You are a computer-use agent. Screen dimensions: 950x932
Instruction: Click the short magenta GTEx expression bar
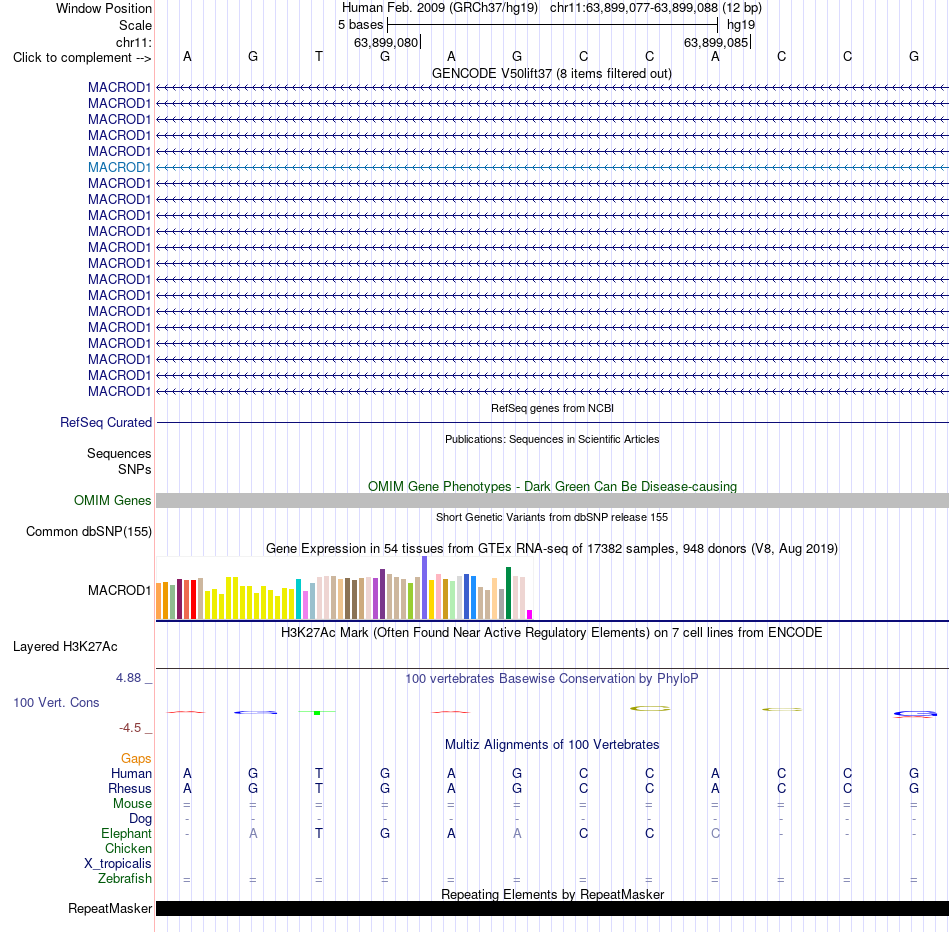pyautogui.click(x=530, y=614)
